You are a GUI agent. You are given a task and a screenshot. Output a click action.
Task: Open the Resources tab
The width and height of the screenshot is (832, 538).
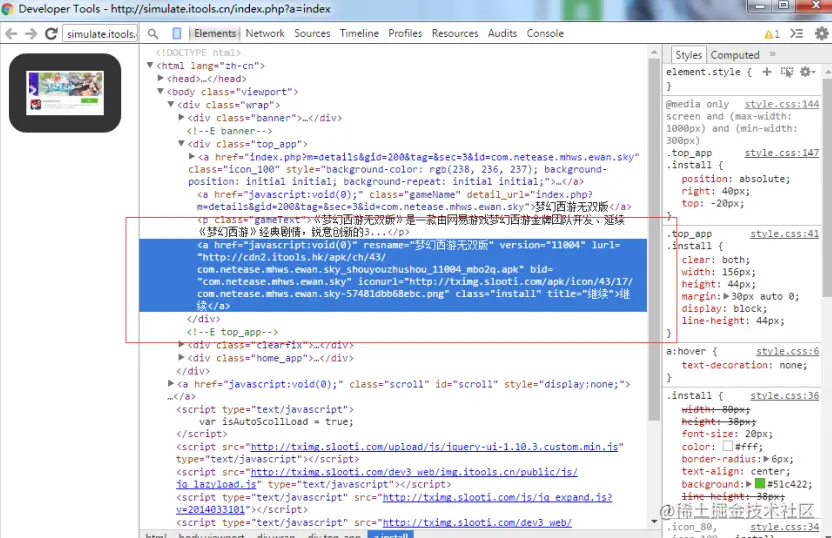[x=455, y=33]
